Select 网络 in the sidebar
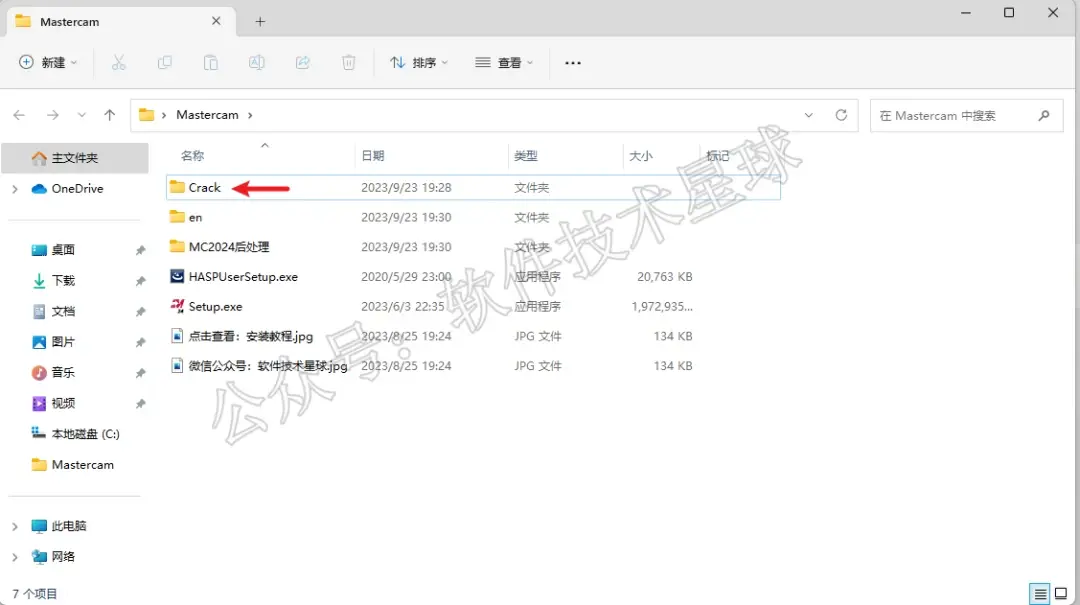Viewport: 1080px width, 605px height. [63, 557]
